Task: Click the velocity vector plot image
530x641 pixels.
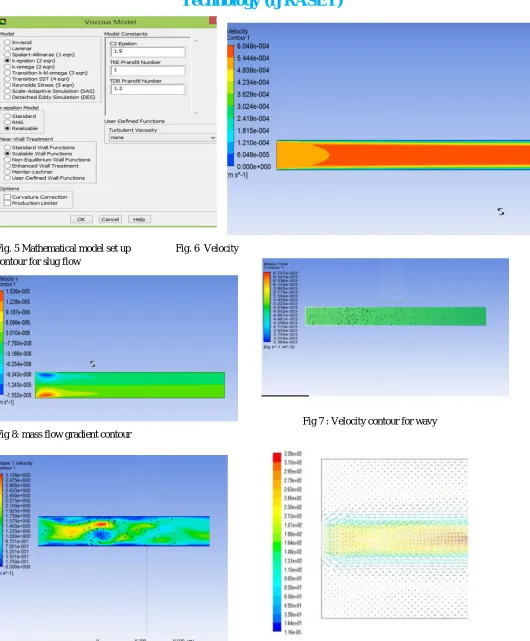Action: coord(395,539)
